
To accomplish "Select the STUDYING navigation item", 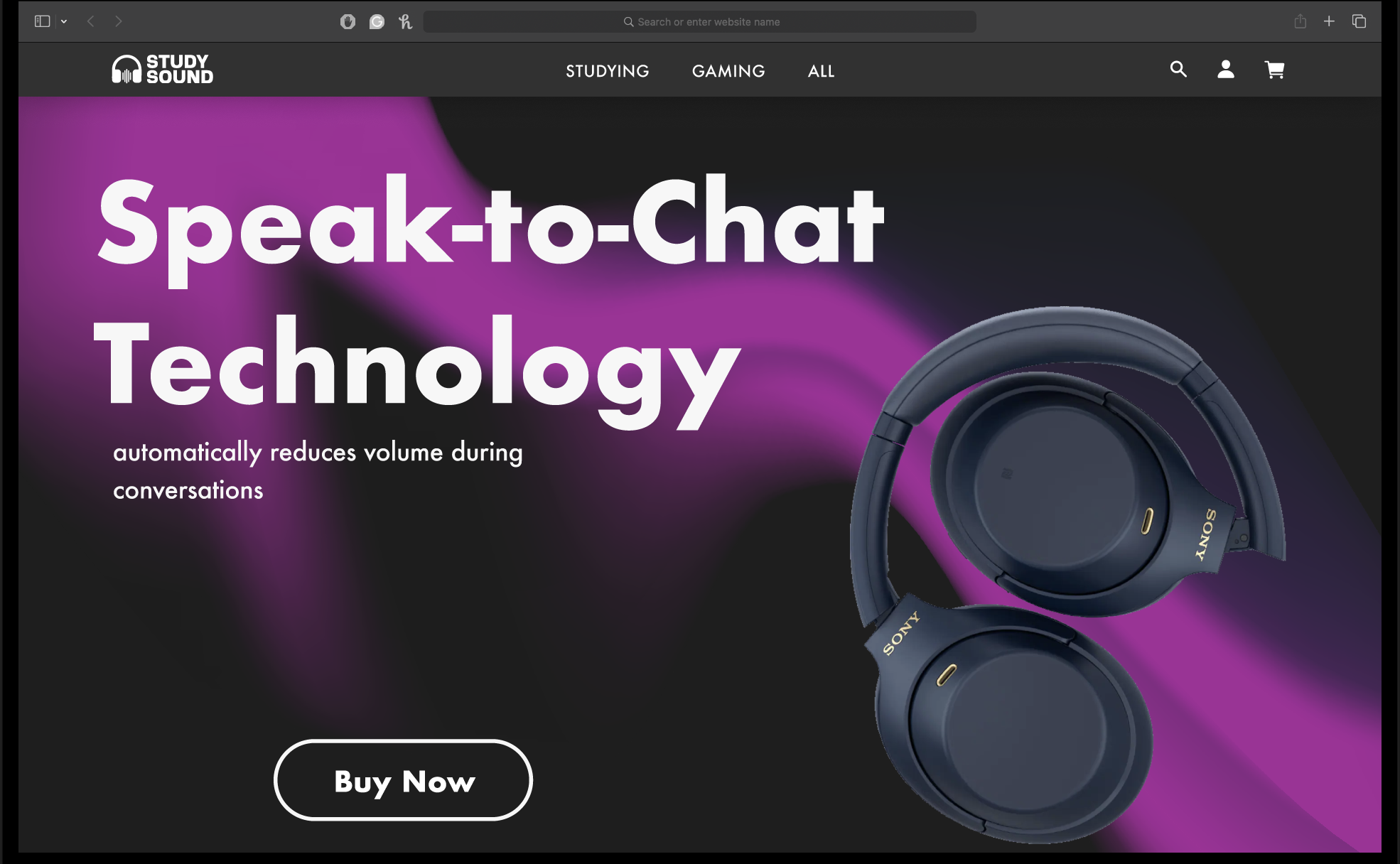I will coord(608,71).
